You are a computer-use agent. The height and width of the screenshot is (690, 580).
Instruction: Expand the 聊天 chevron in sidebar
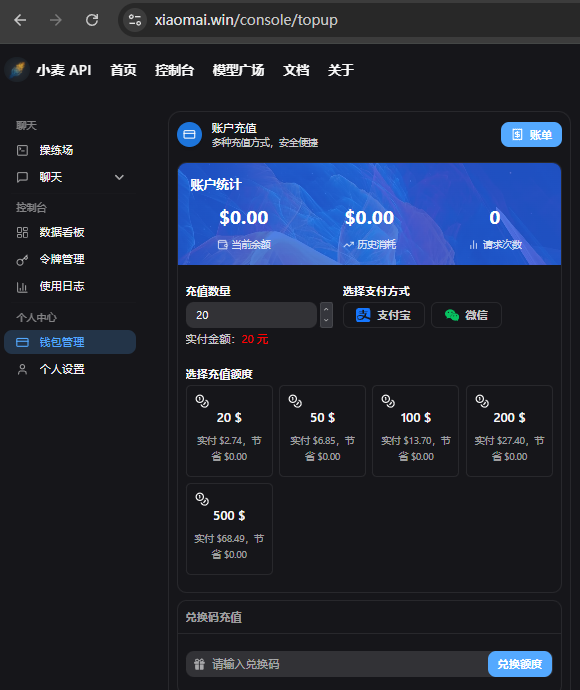point(119,177)
